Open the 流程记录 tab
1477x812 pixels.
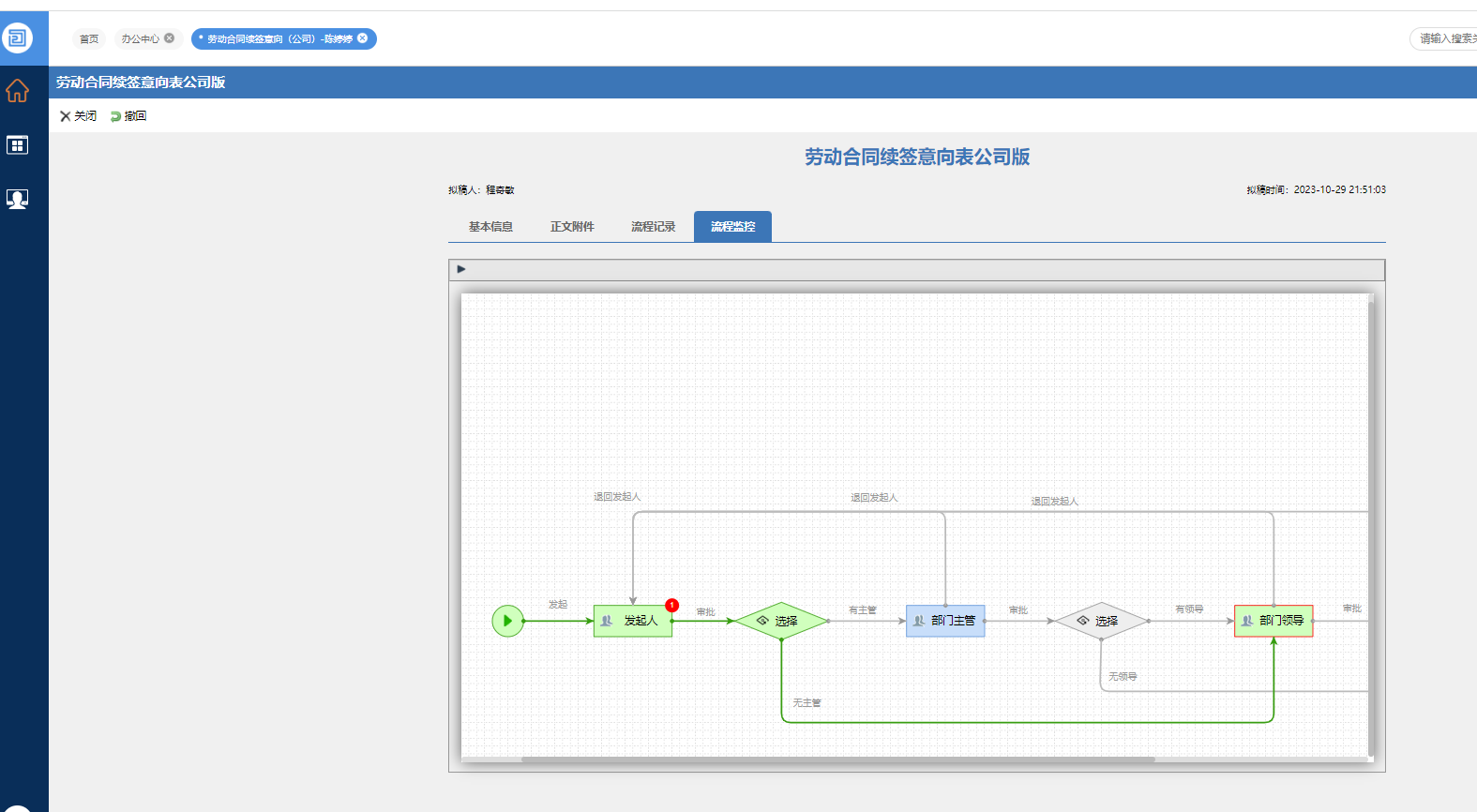tap(653, 227)
